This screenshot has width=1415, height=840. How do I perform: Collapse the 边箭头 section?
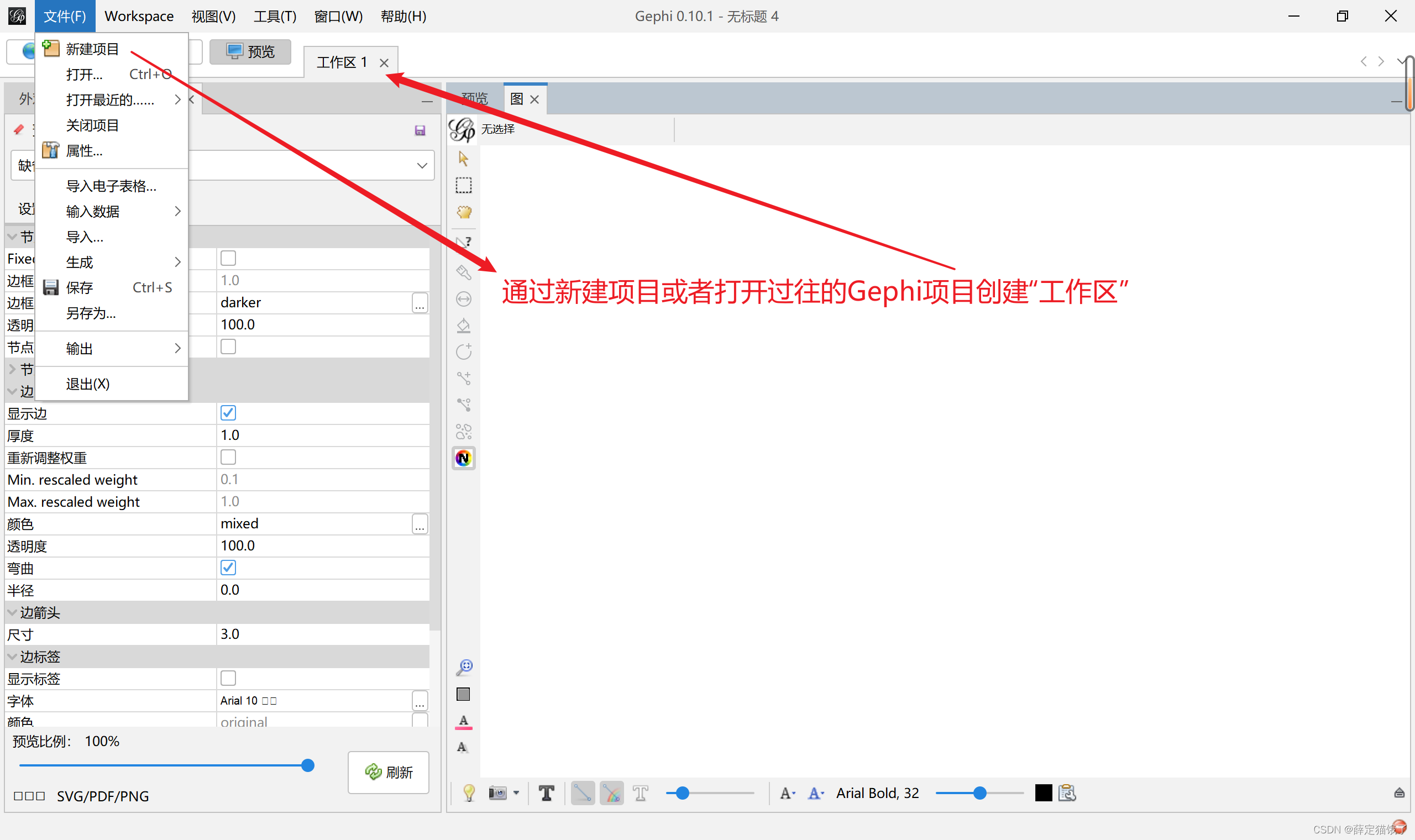click(x=13, y=612)
